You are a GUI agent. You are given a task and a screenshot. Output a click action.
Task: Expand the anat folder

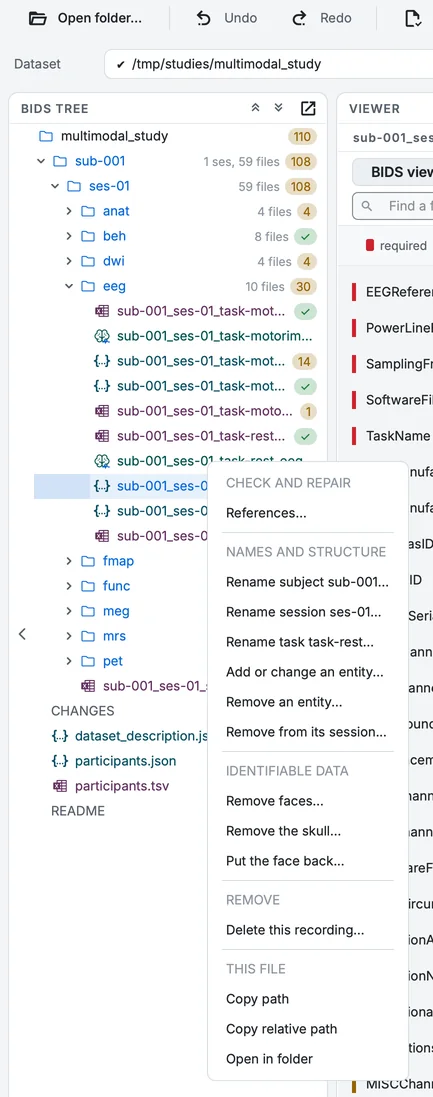click(69, 211)
